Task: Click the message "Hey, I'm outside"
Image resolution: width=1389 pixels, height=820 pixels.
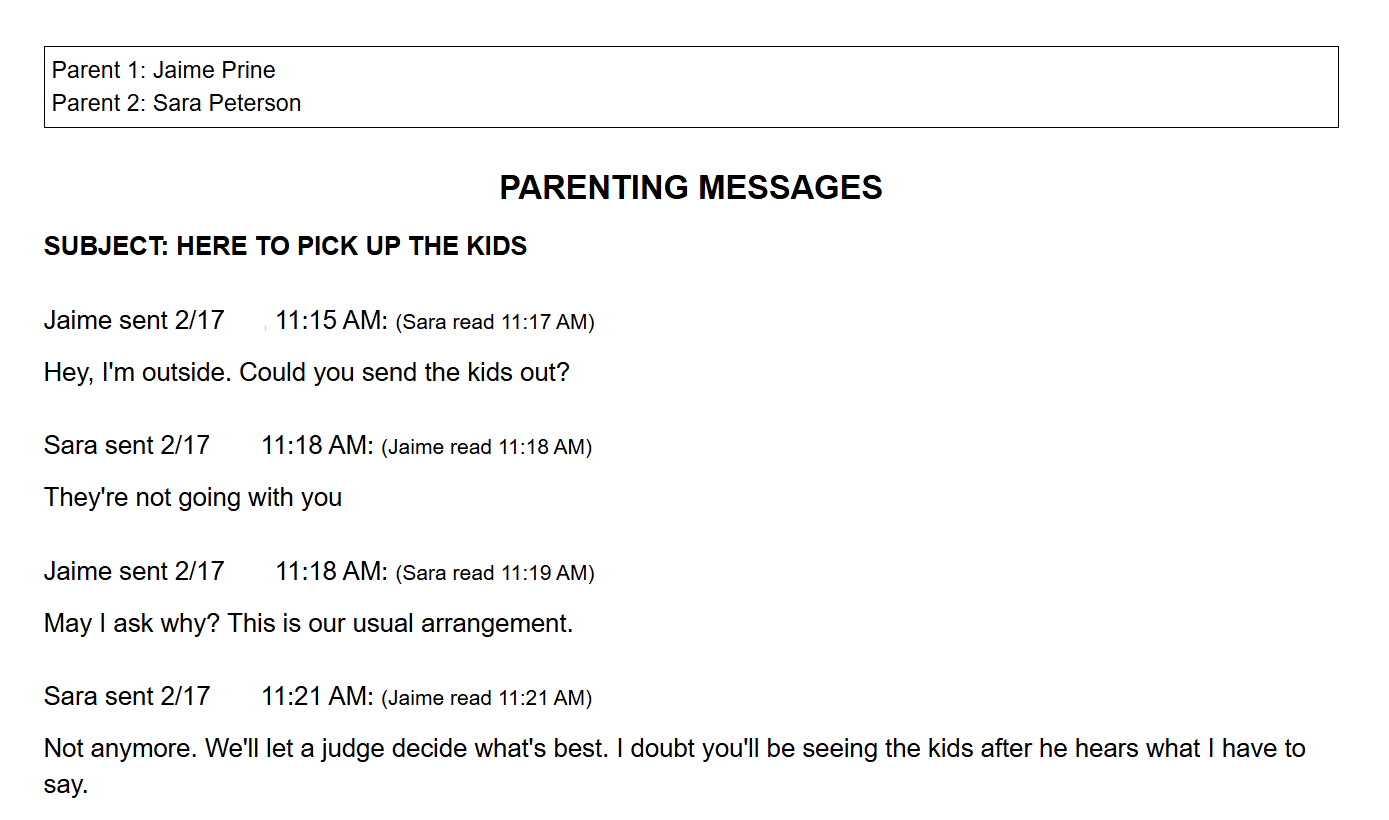Action: (x=306, y=373)
